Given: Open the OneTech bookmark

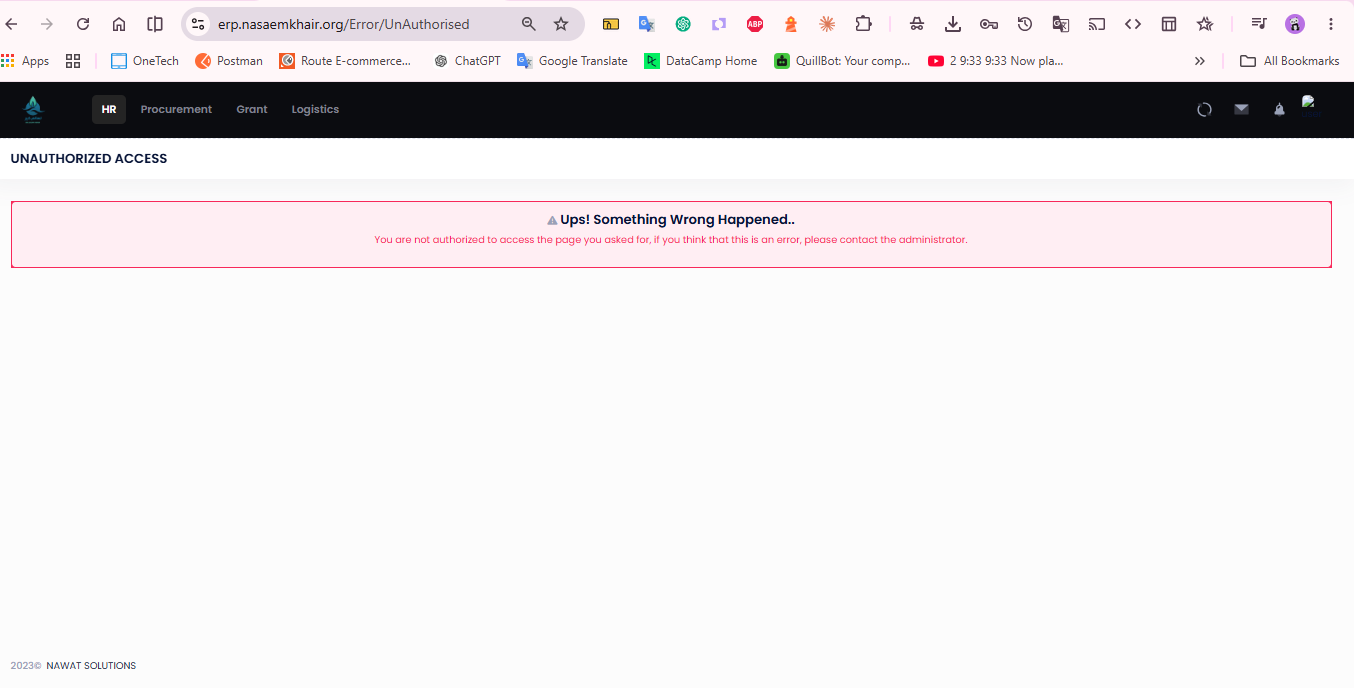Looking at the screenshot, I should tap(145, 61).
